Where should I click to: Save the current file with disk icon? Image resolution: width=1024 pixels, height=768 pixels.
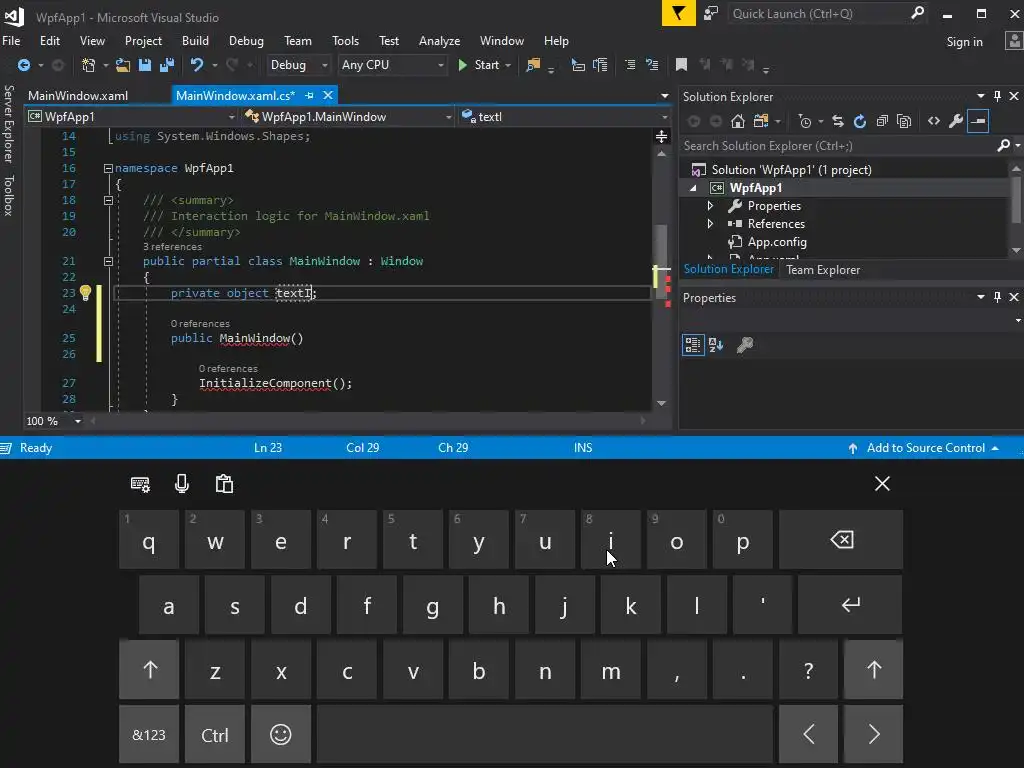(145, 65)
